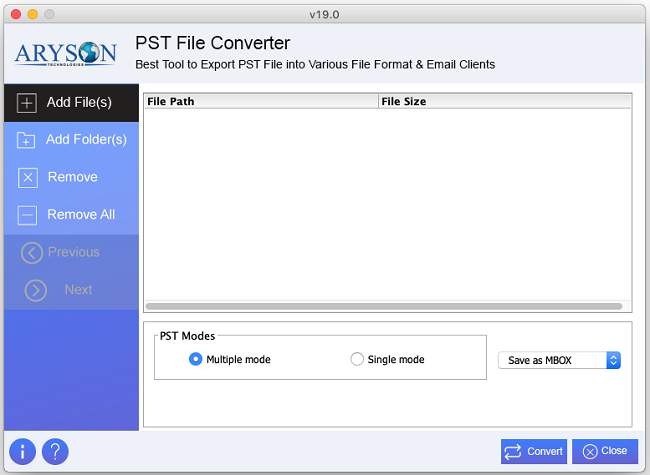
Task: Click the yellow minimize window button
Action: pyautogui.click(x=33, y=15)
